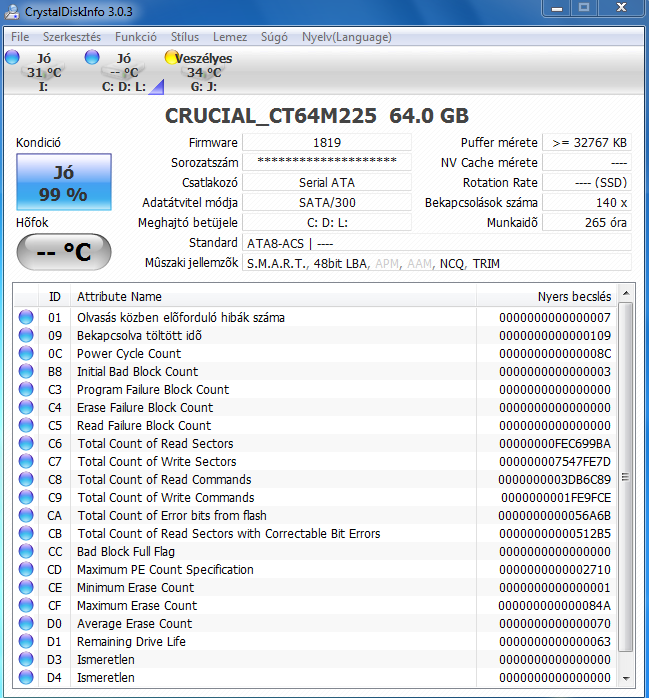
Task: Select the C: D: L: drive tab
Action: pos(124,72)
